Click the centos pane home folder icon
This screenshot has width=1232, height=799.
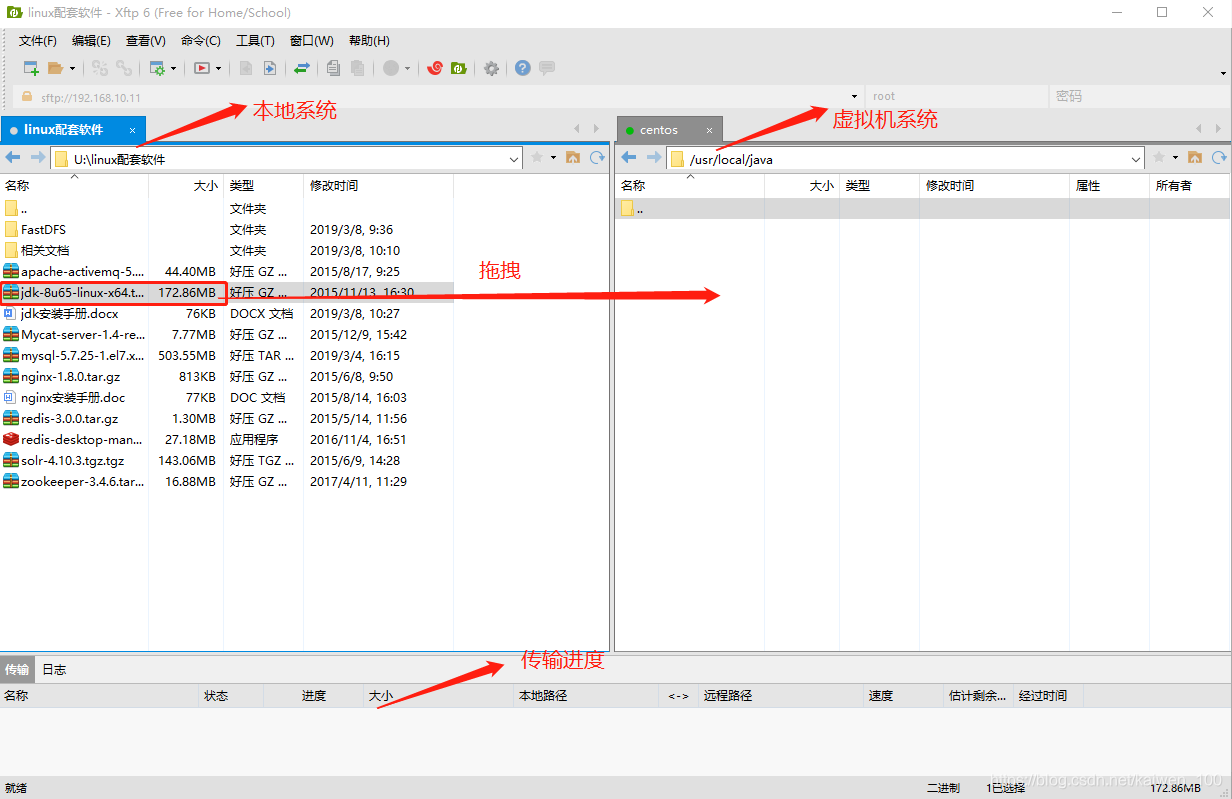(1195, 158)
